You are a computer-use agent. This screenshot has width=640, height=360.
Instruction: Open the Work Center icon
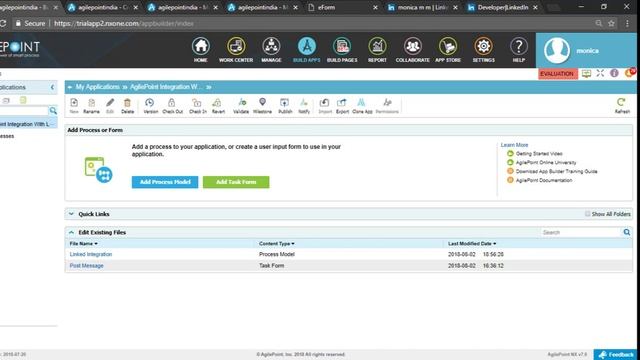236,47
